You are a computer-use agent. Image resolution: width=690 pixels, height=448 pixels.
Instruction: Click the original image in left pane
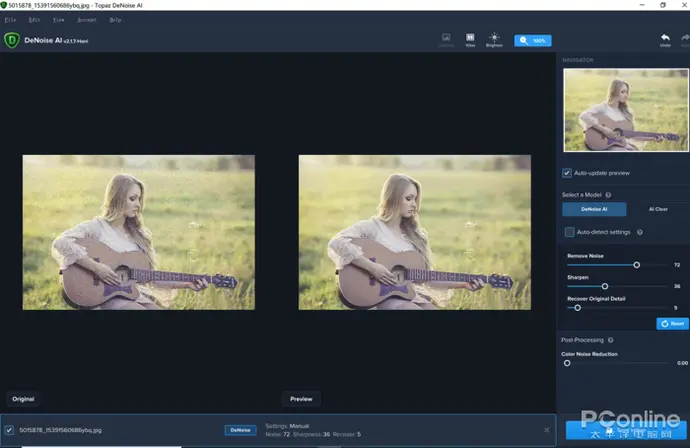[x=139, y=232]
